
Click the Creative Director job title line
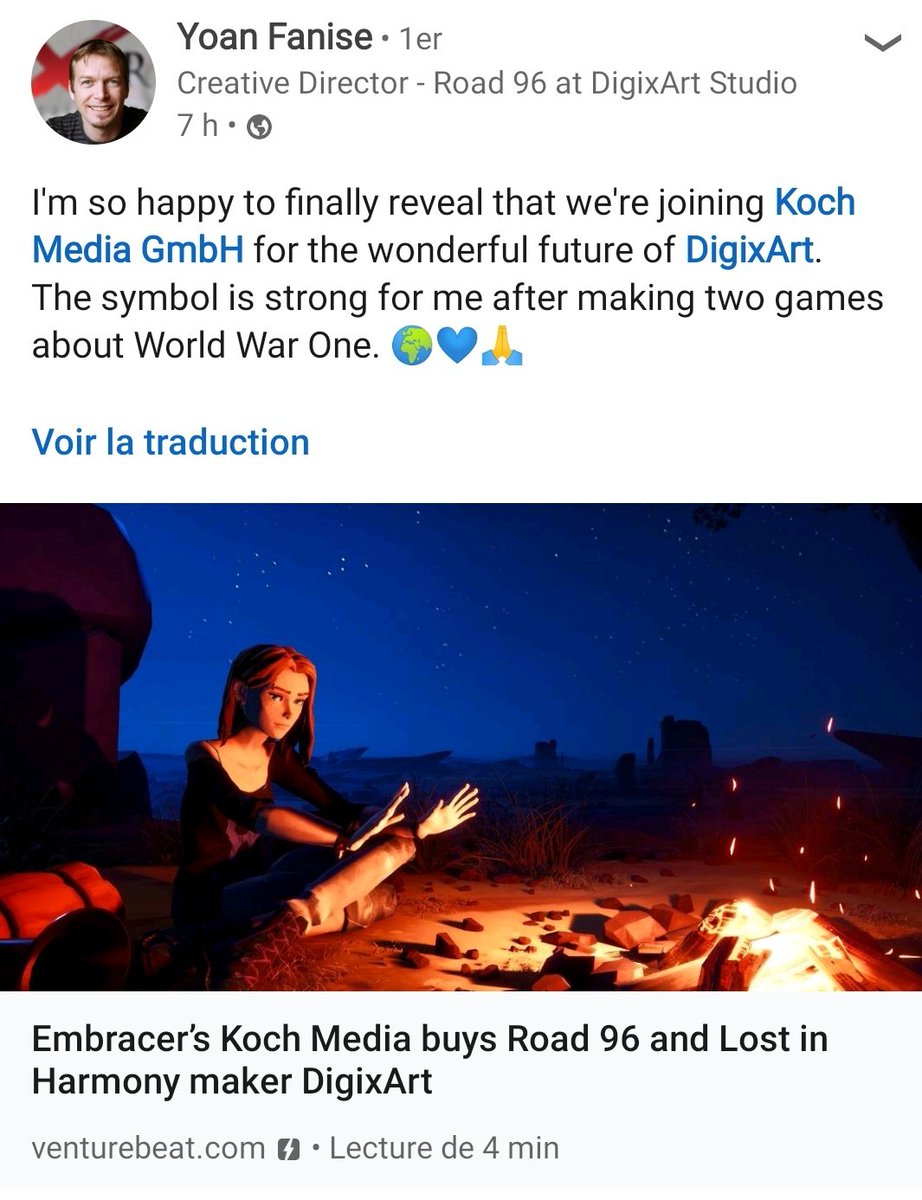click(487, 83)
